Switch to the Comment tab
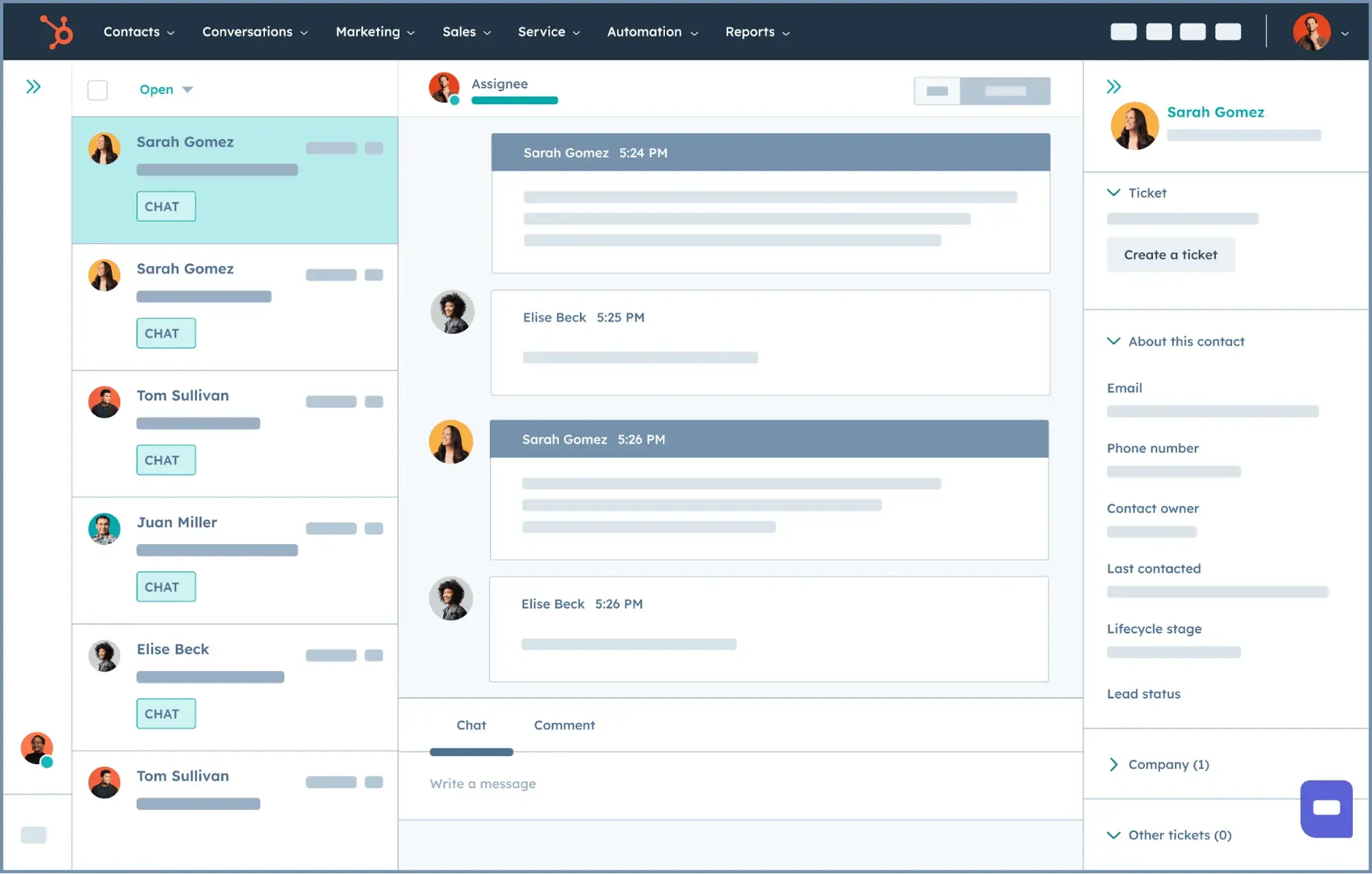 (564, 725)
